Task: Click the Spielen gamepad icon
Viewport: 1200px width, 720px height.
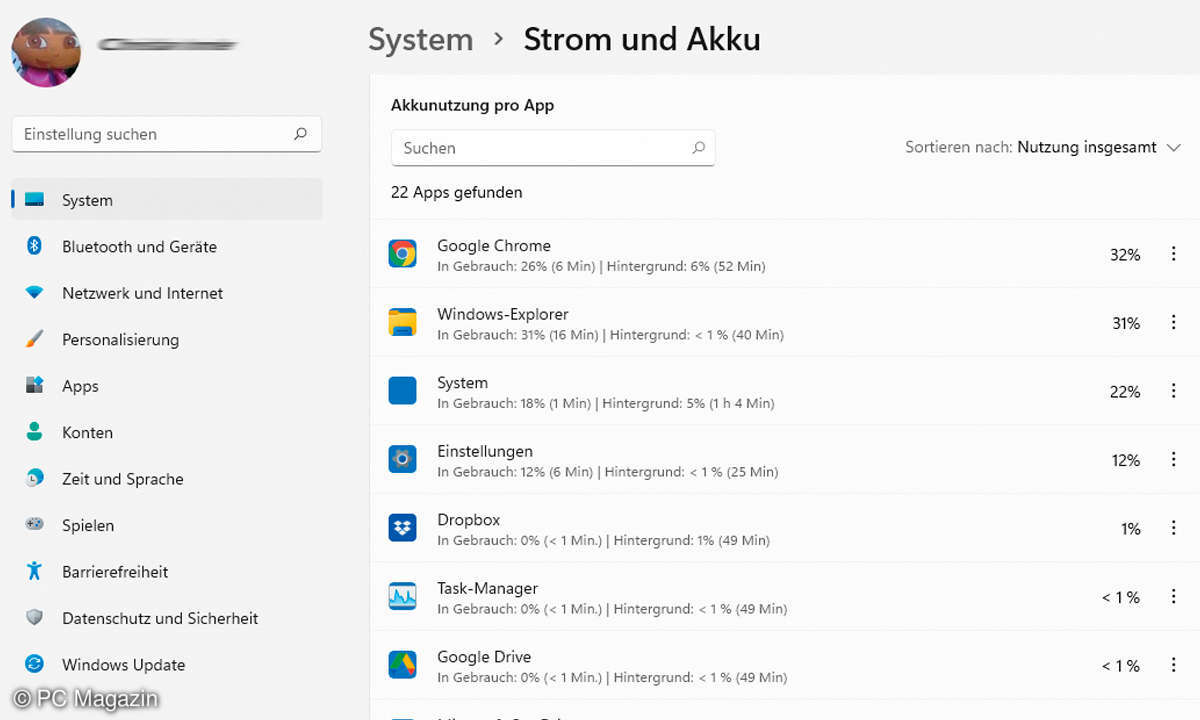Action: tap(35, 524)
